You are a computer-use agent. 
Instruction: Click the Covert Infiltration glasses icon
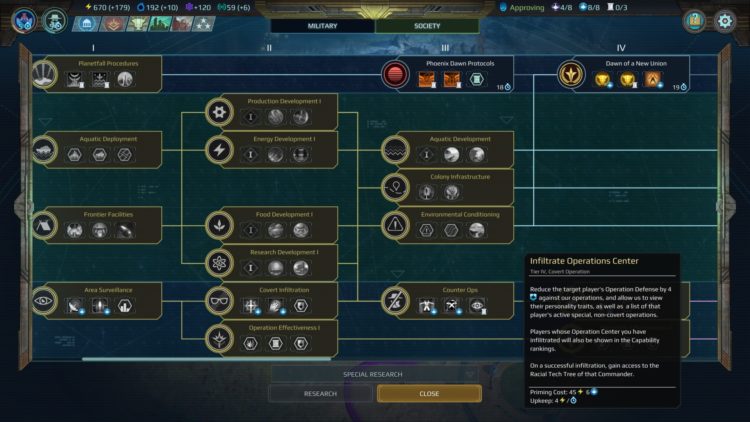coord(219,300)
